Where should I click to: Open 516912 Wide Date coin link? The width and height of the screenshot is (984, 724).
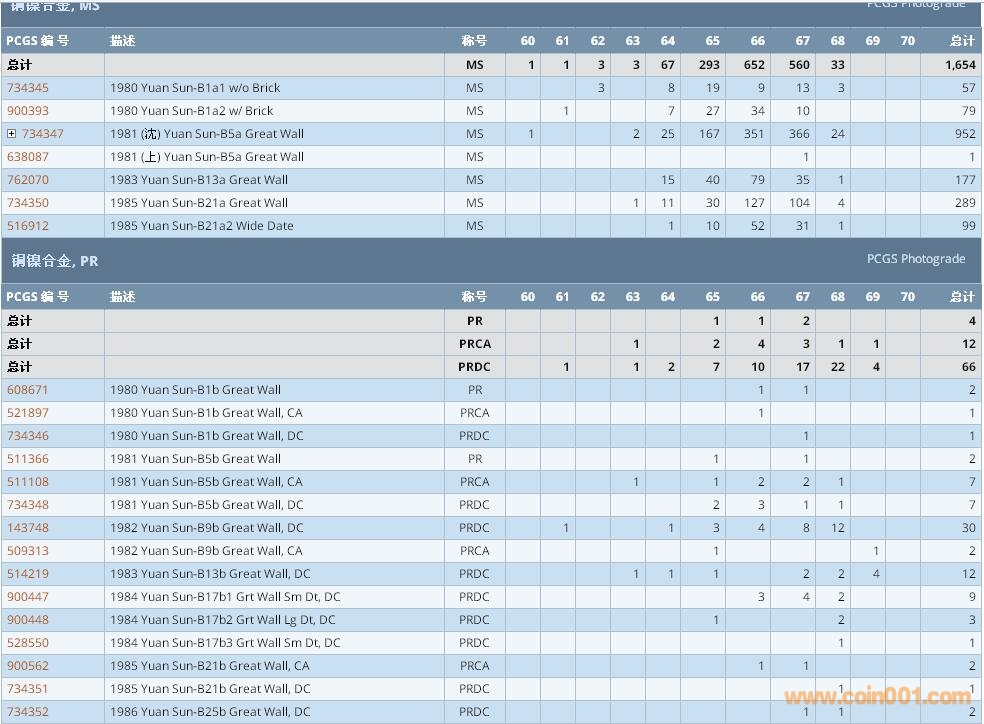(27, 226)
